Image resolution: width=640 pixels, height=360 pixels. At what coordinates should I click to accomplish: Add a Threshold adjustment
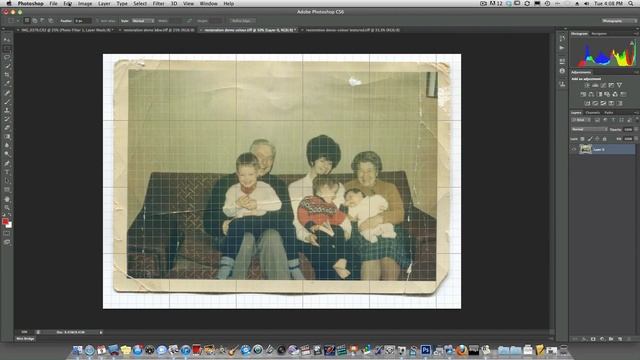(x=603, y=103)
